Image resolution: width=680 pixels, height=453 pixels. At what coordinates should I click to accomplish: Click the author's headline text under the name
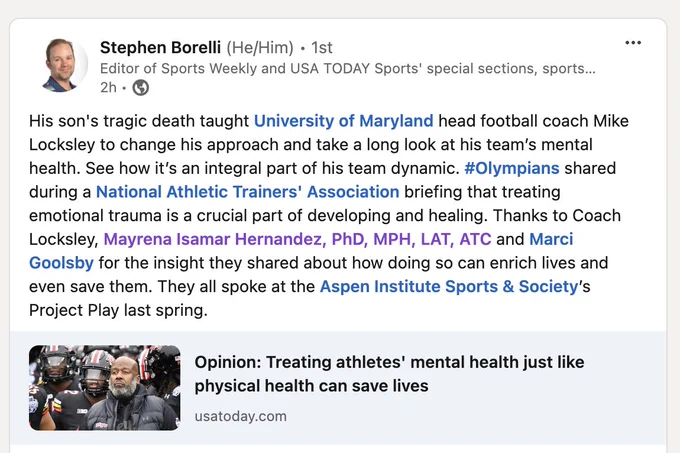(x=348, y=68)
